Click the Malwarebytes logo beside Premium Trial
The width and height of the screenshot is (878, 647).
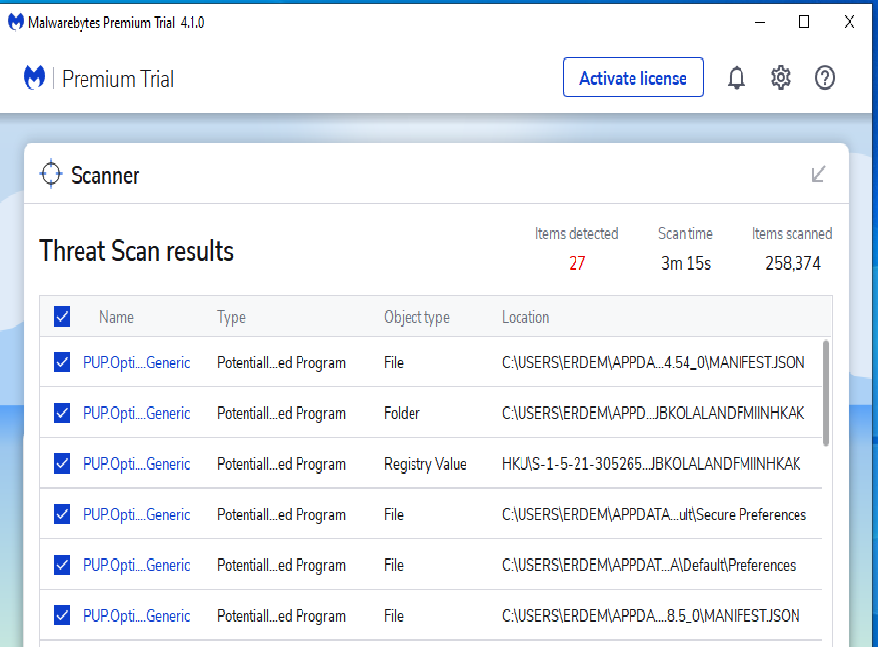(35, 78)
